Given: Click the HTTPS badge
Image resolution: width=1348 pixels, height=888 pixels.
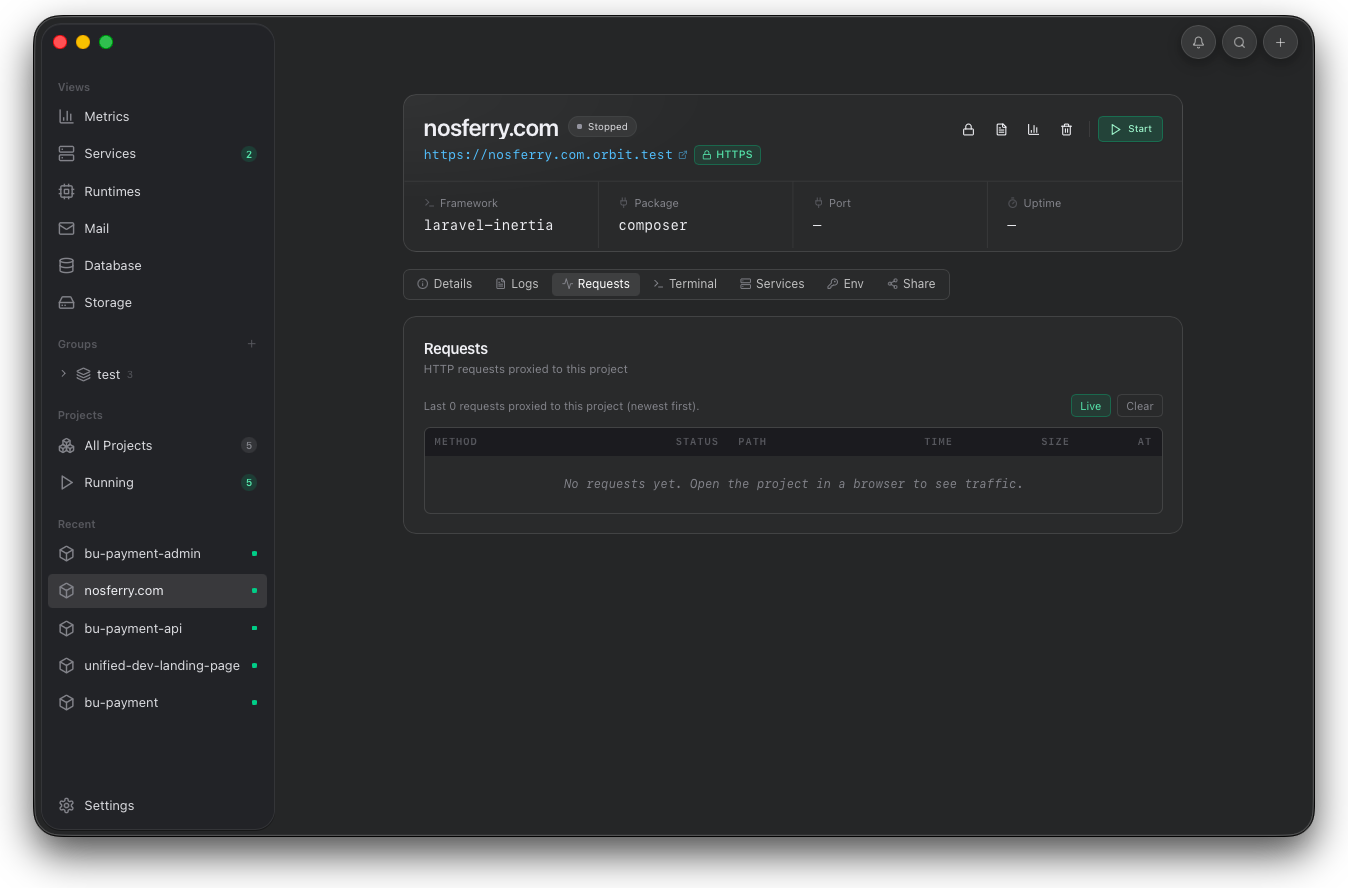Looking at the screenshot, I should point(727,155).
